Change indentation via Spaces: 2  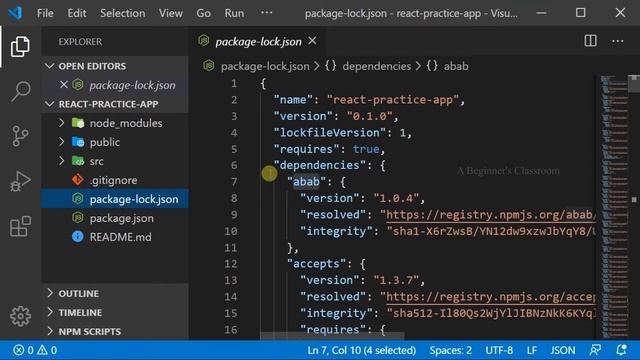[450, 350]
